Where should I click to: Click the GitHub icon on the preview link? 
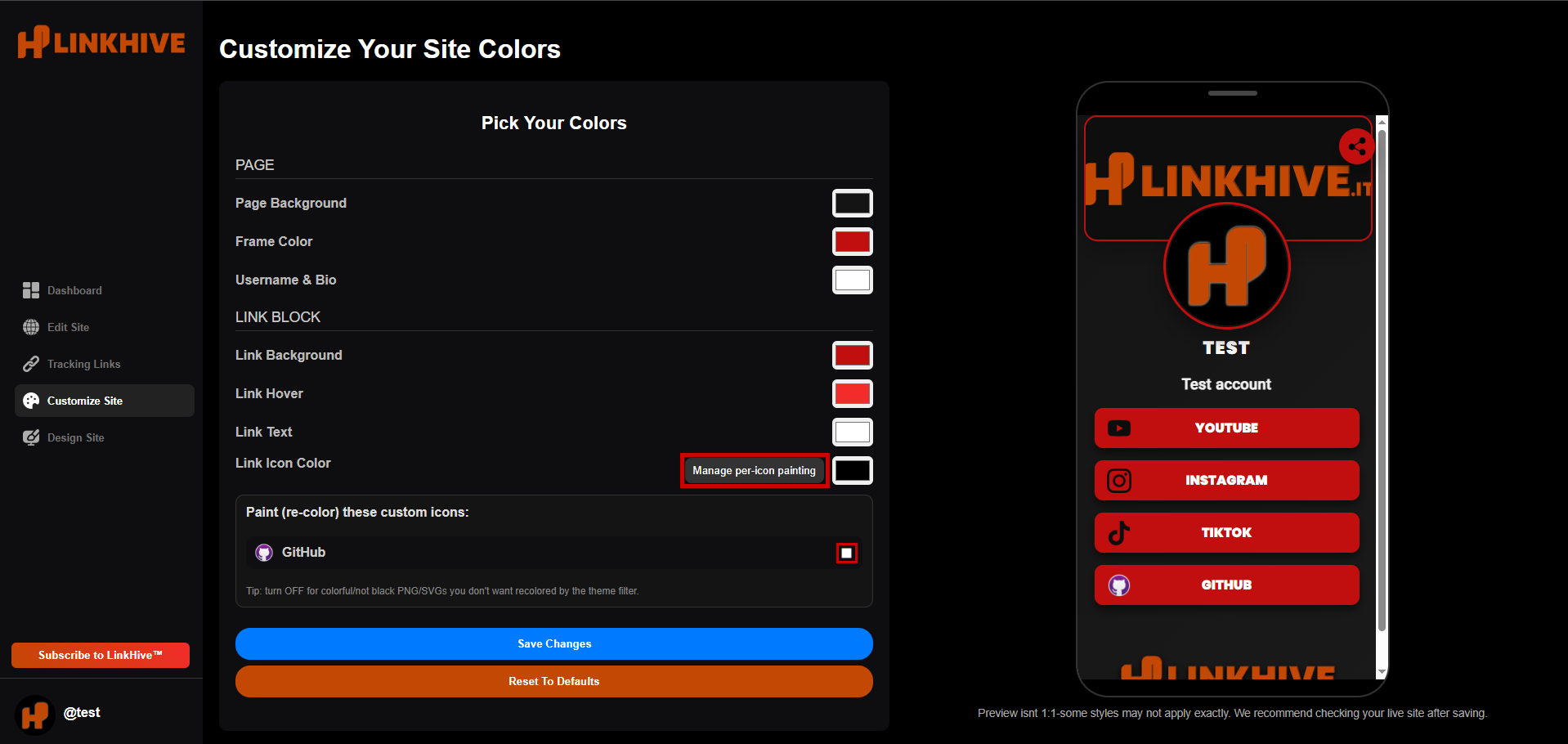point(1118,585)
